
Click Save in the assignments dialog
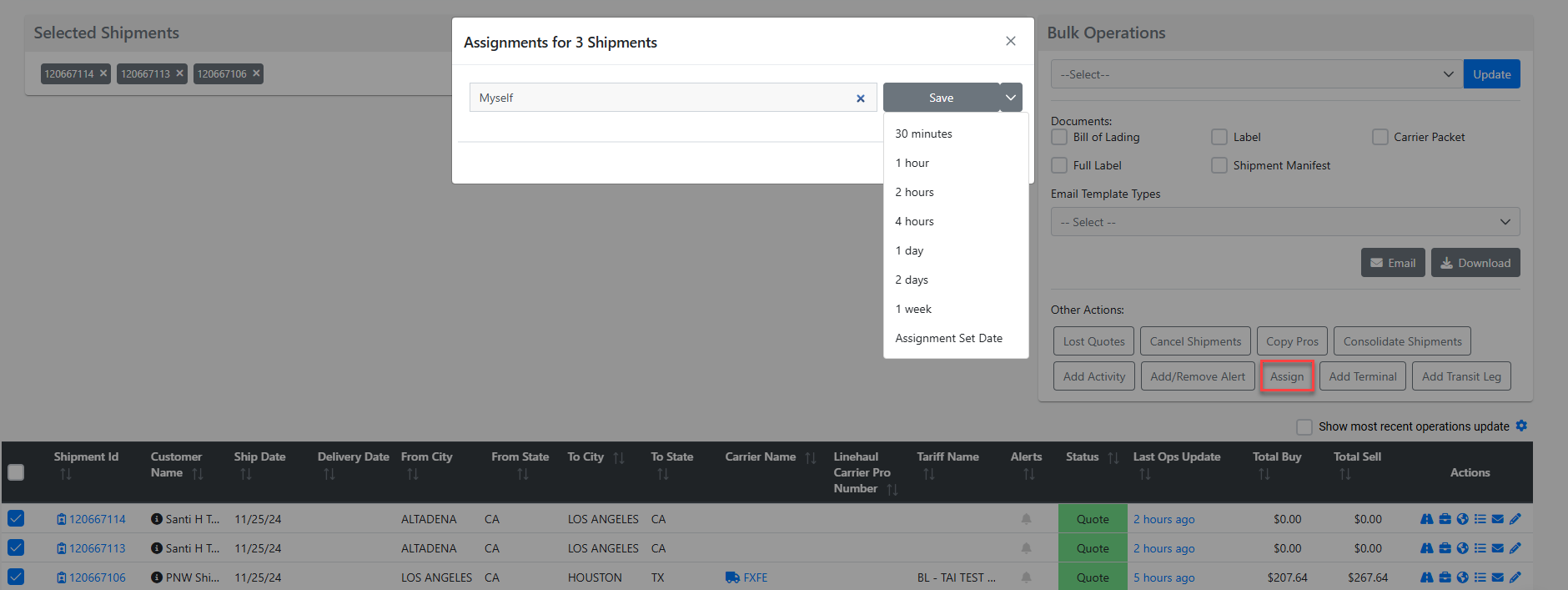tap(942, 98)
